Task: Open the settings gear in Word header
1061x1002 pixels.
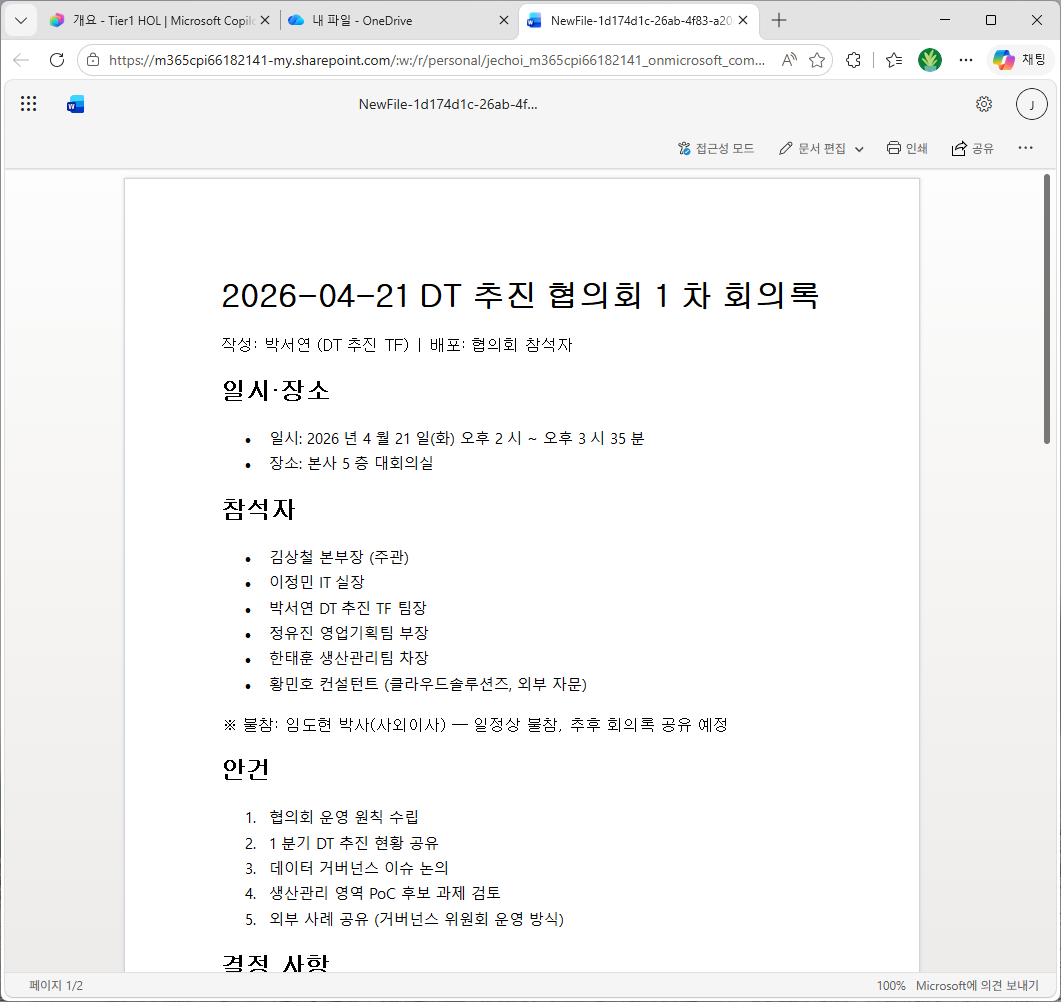Action: click(984, 104)
